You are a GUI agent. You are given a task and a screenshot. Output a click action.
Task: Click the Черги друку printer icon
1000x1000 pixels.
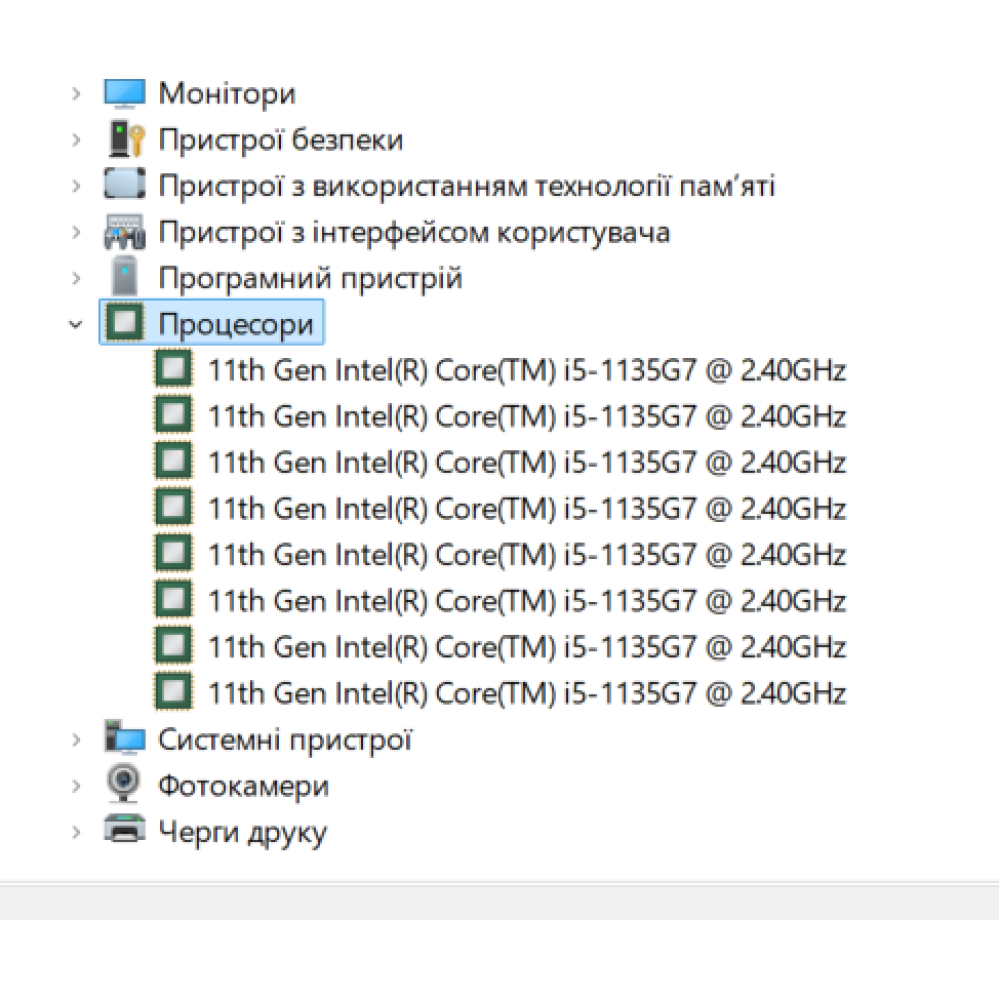tap(125, 831)
